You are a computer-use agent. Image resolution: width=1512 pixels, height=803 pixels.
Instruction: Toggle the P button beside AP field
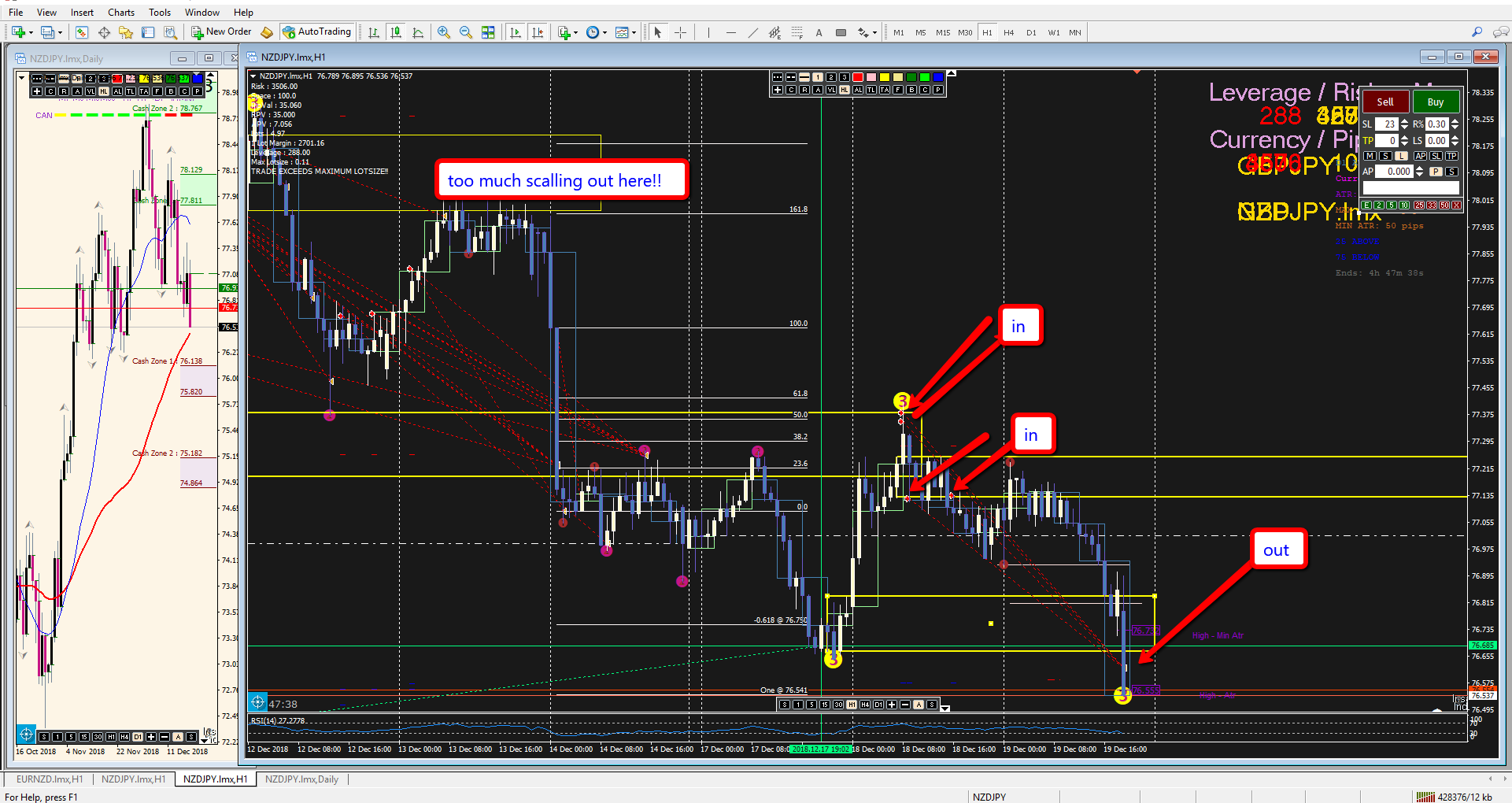[1436, 172]
